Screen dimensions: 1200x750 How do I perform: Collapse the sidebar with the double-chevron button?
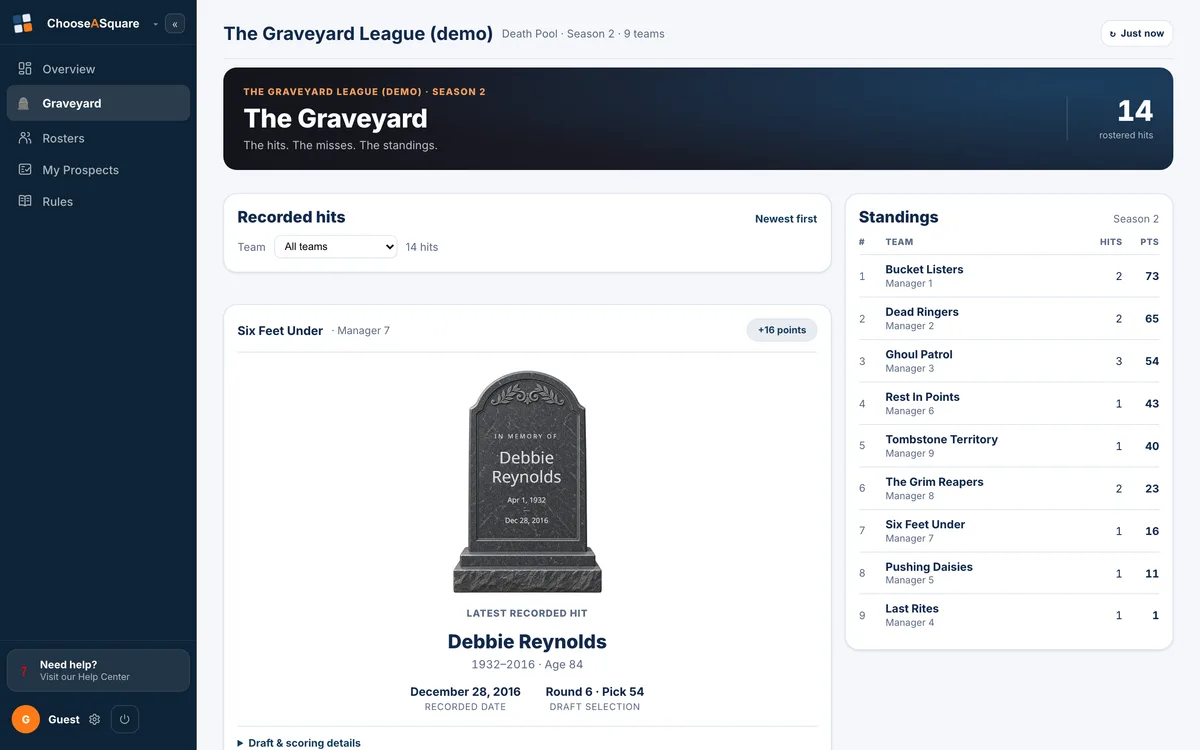(175, 23)
